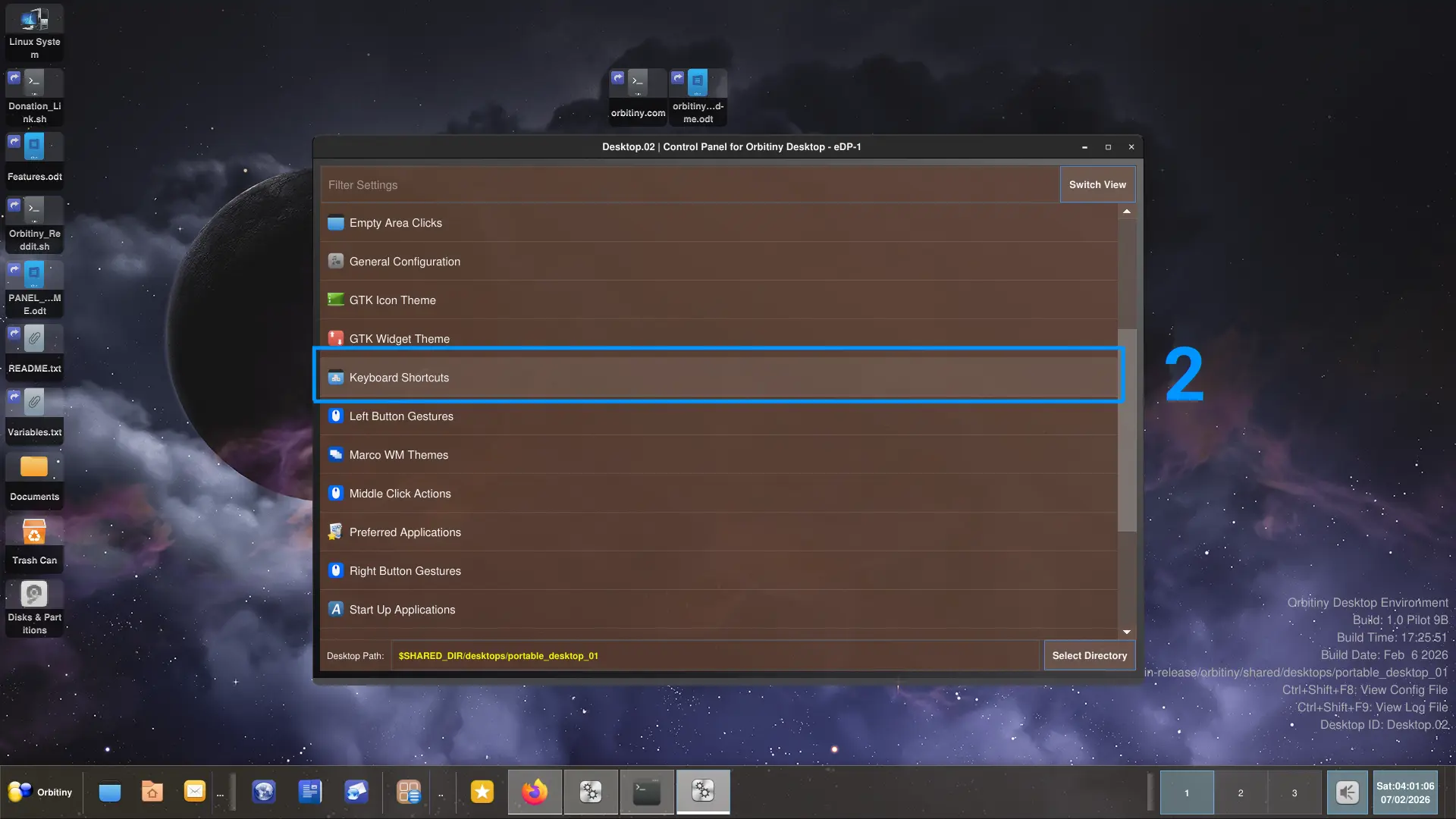1456x819 pixels.
Task: Open GTK Widget Theme entry
Action: coord(399,338)
